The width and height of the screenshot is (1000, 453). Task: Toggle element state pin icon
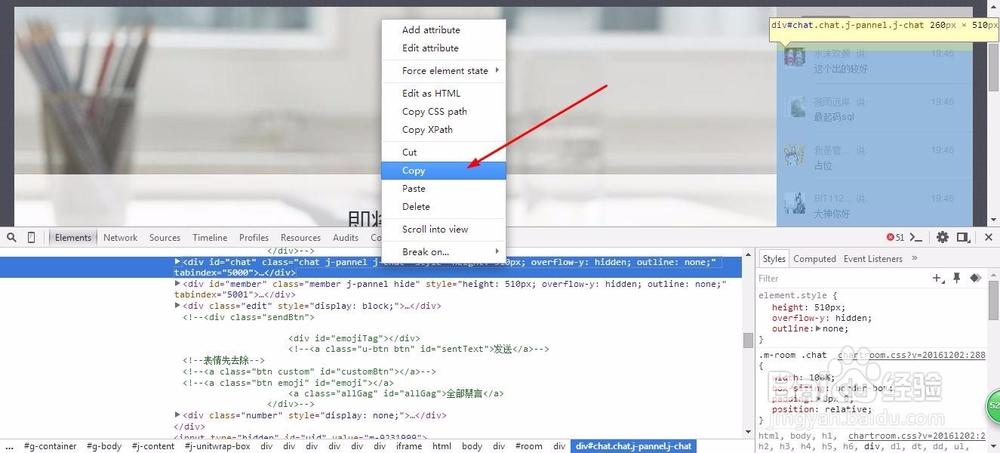tap(957, 278)
